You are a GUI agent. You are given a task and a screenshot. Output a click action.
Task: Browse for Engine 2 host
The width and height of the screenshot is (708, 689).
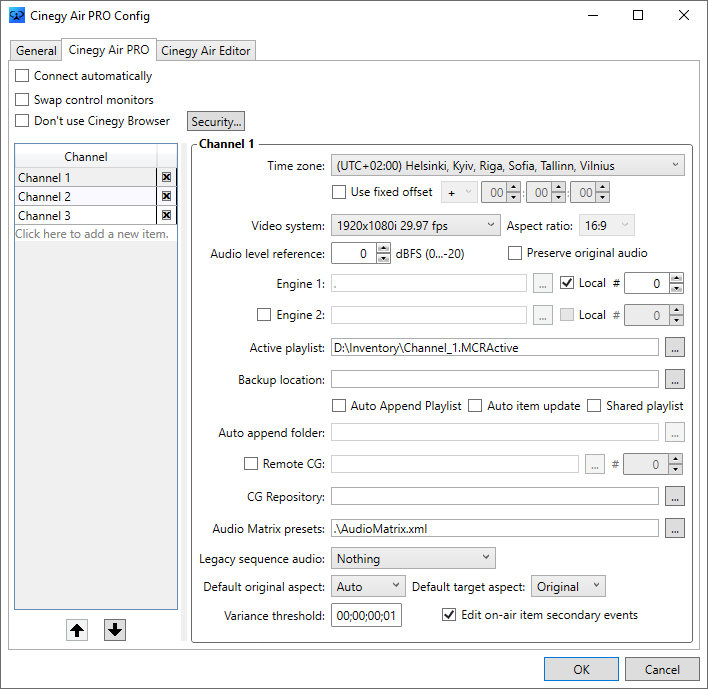pyautogui.click(x=542, y=315)
